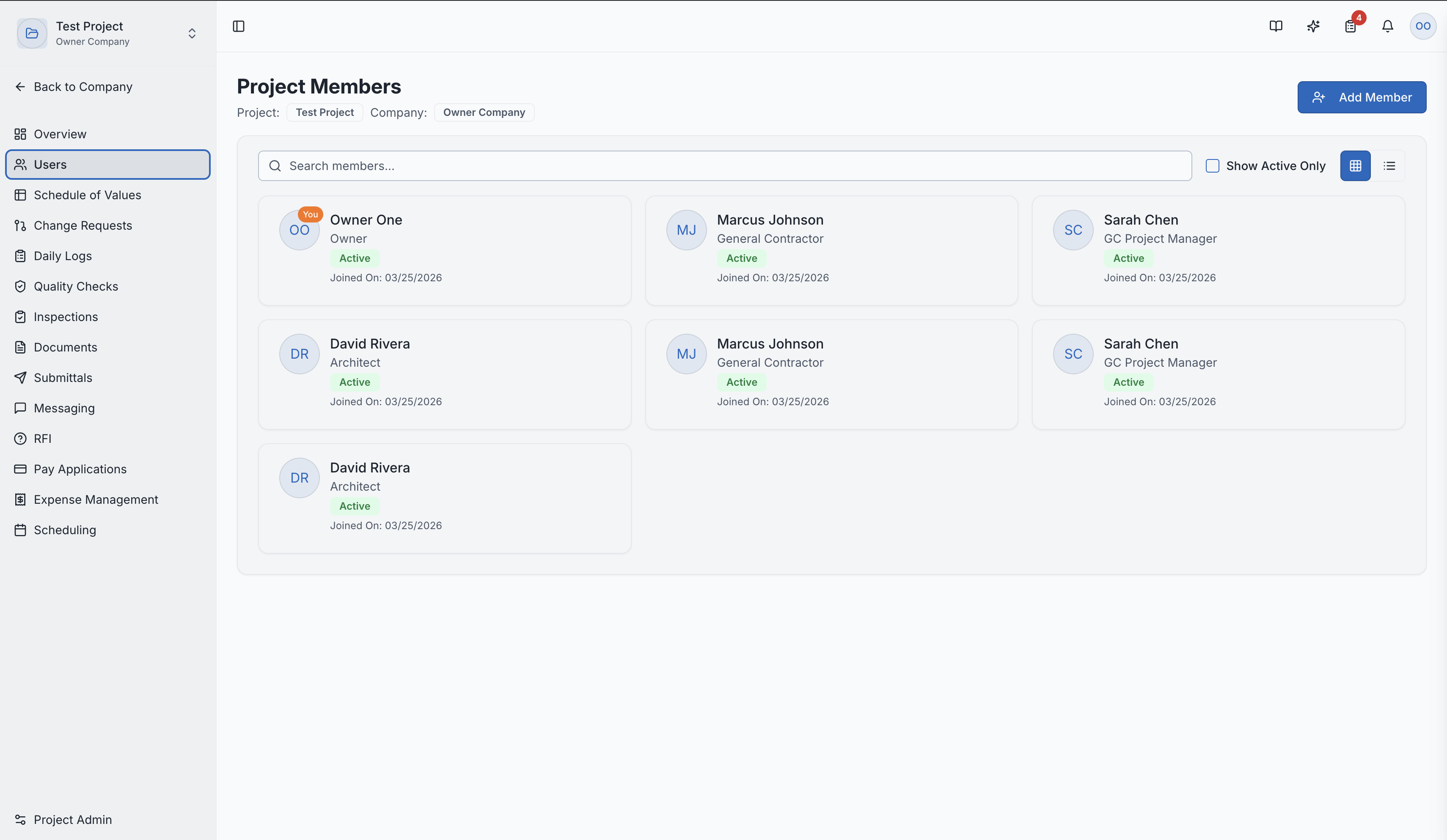Open Quality Checks
Screen dimensions: 1447x840
[108, 286]
